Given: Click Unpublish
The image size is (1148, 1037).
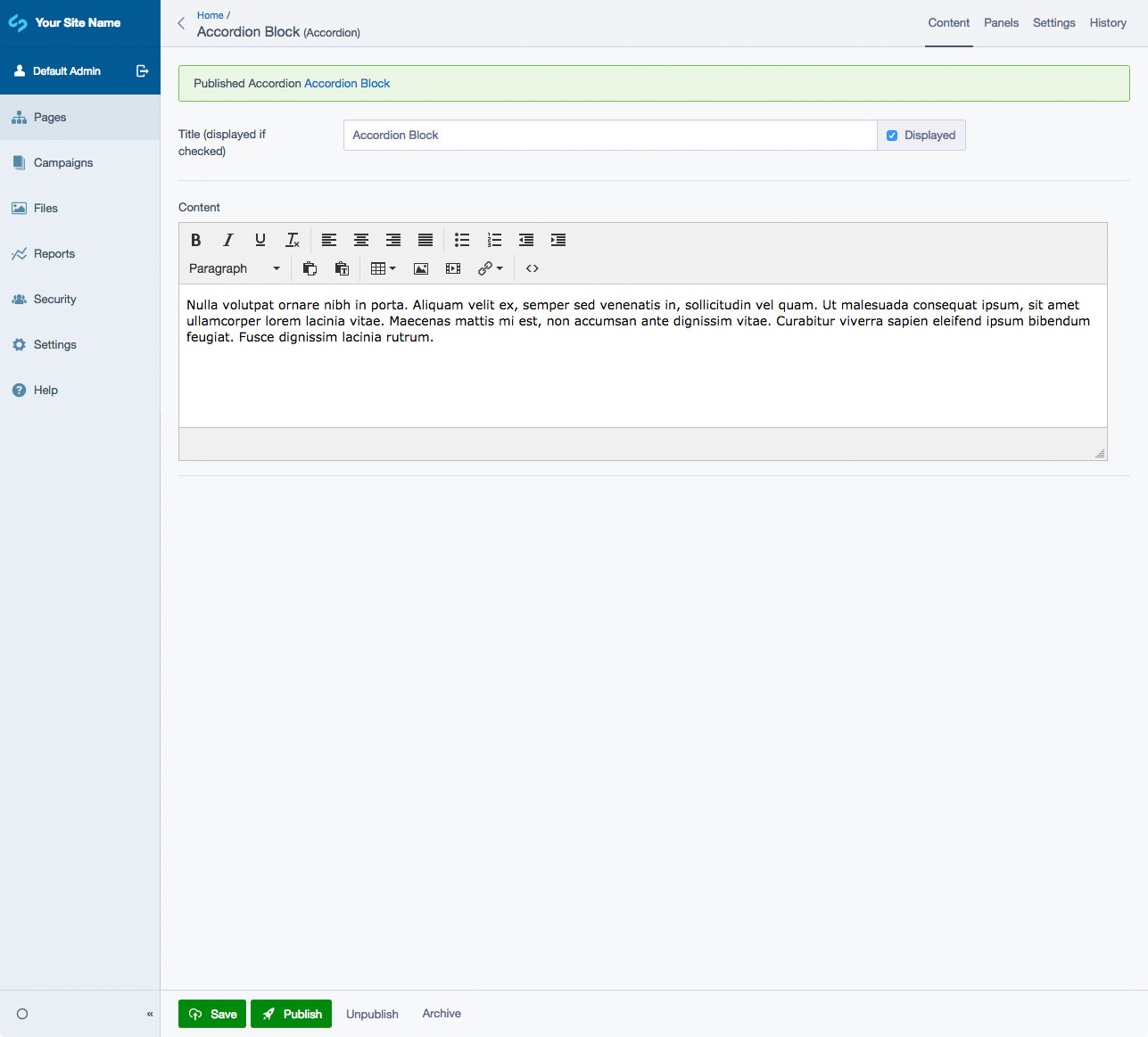Looking at the screenshot, I should click(372, 1014).
